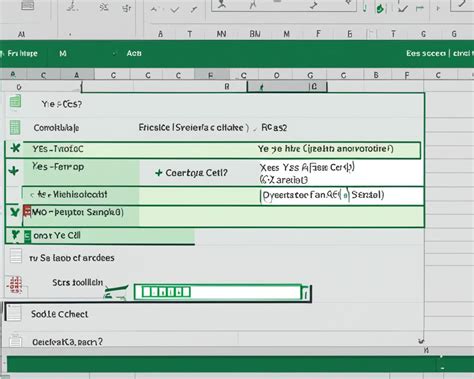Screen dimensions: 474x379
Task: Click the page icon next to 'ru Se laoo cf arcdees'
Action: point(16,256)
